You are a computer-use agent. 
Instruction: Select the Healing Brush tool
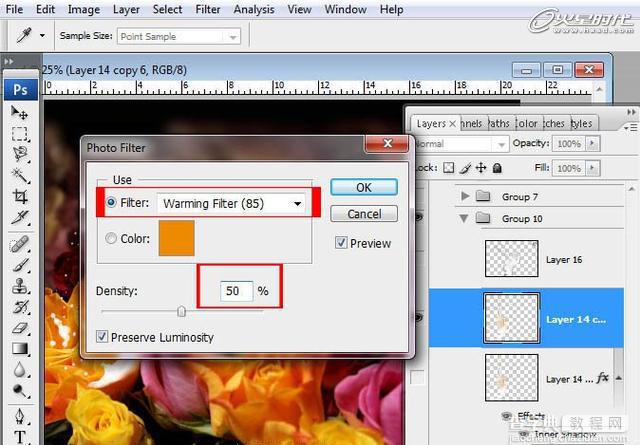click(19, 244)
